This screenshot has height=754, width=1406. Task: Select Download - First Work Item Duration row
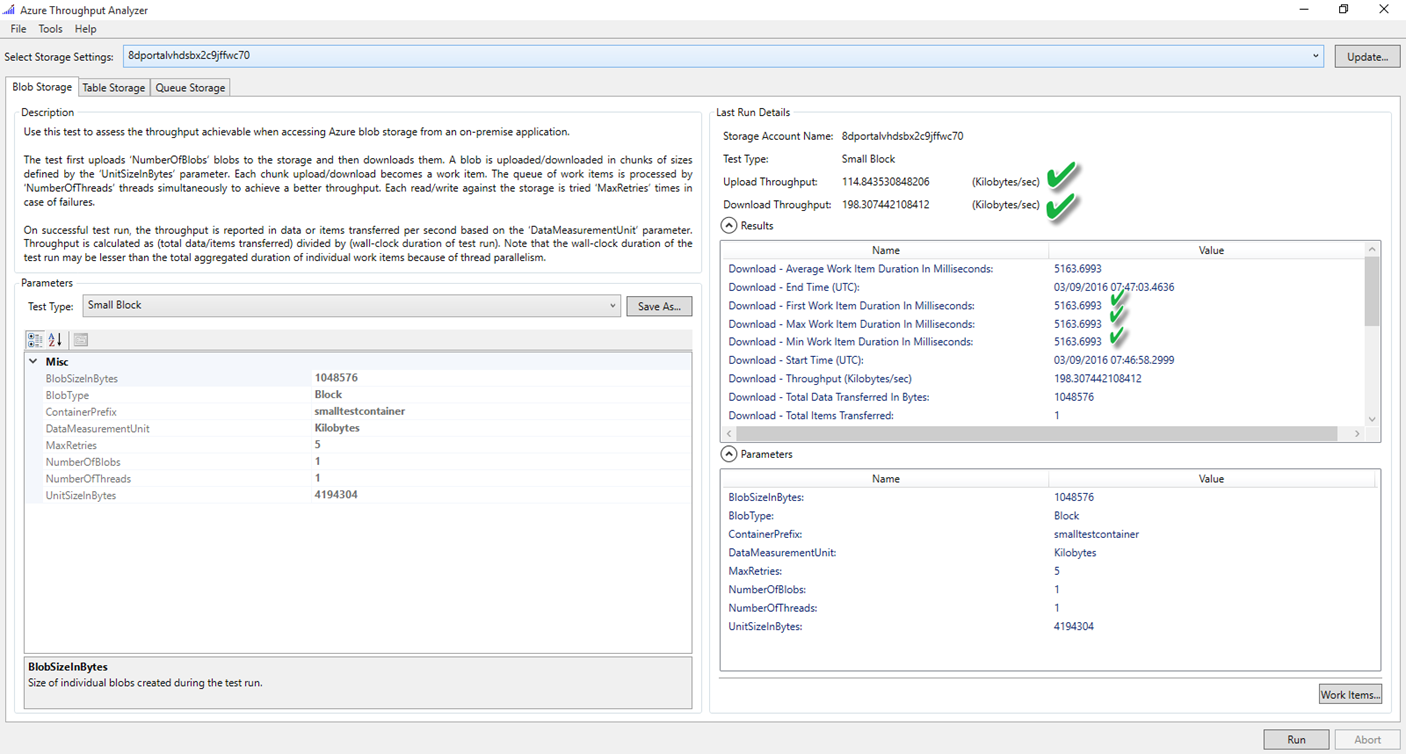(x=1043, y=306)
